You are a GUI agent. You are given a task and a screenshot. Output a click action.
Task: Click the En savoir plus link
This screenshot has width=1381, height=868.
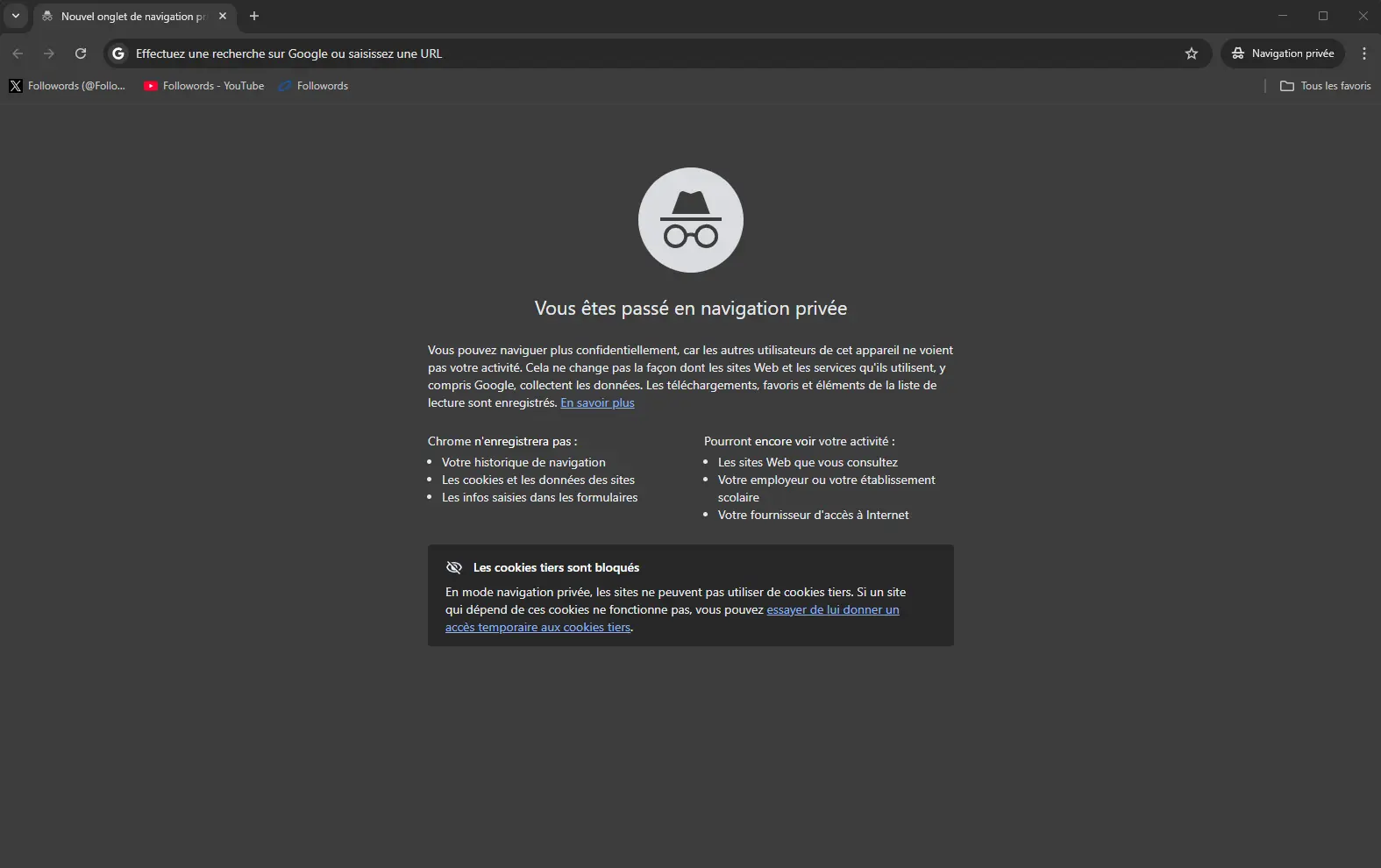[597, 402]
